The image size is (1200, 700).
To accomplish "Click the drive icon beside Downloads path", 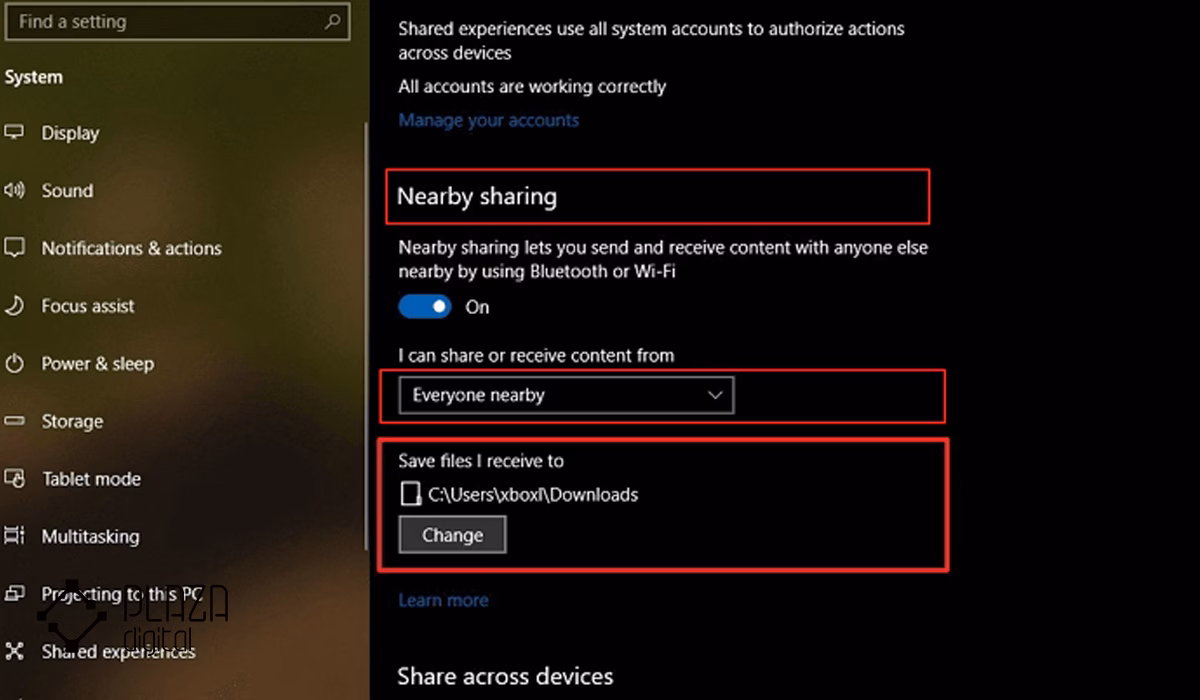I will [409, 494].
